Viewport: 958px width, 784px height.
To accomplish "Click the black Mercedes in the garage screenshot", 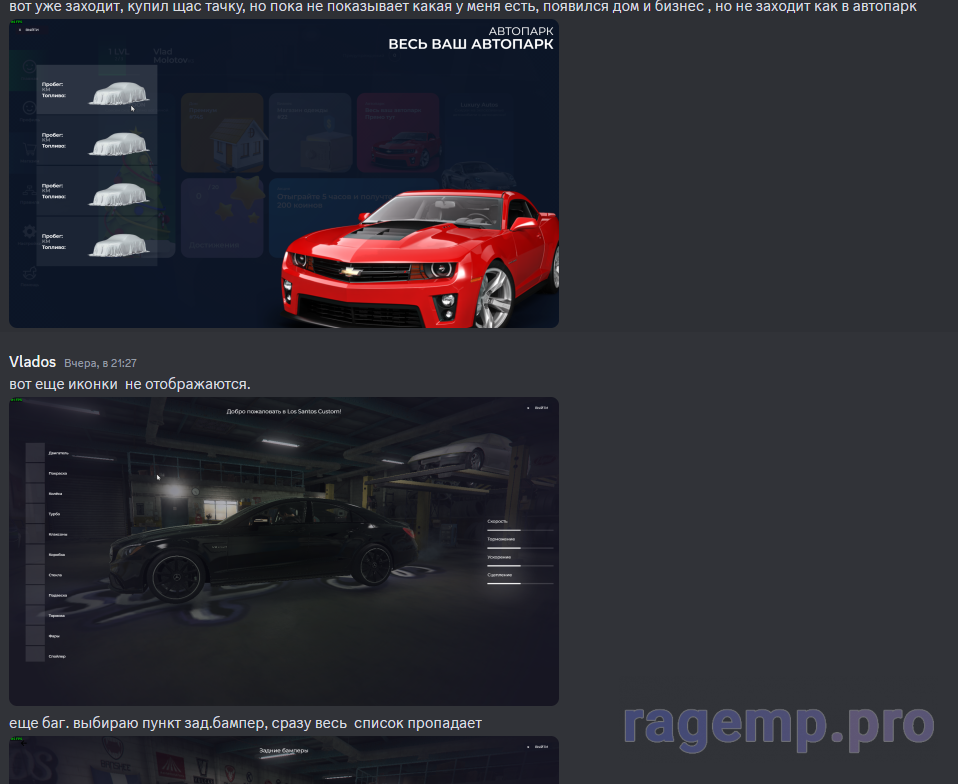I will [263, 550].
